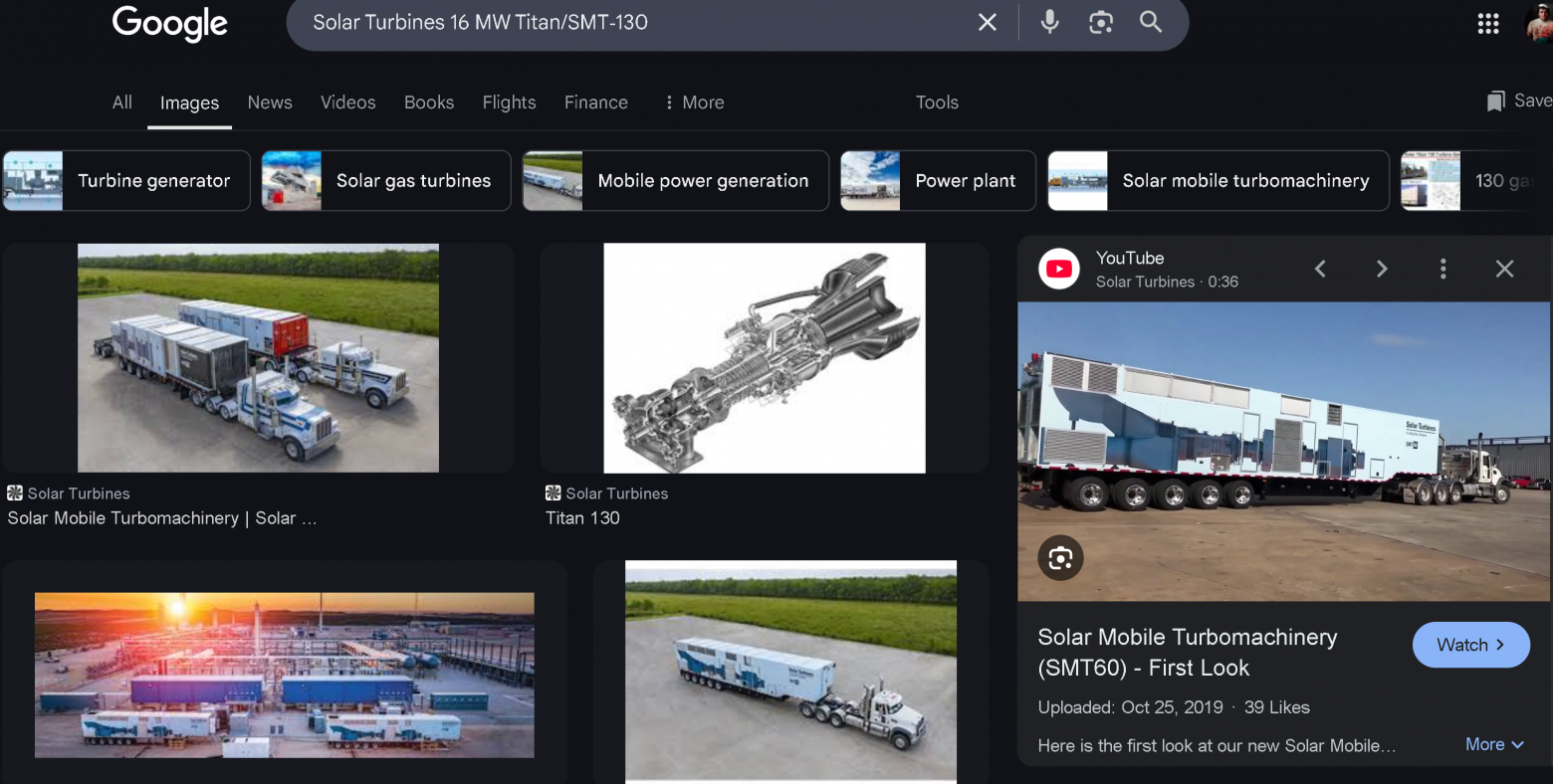Clear the search box text
This screenshot has width=1553, height=784.
pyautogui.click(x=987, y=22)
